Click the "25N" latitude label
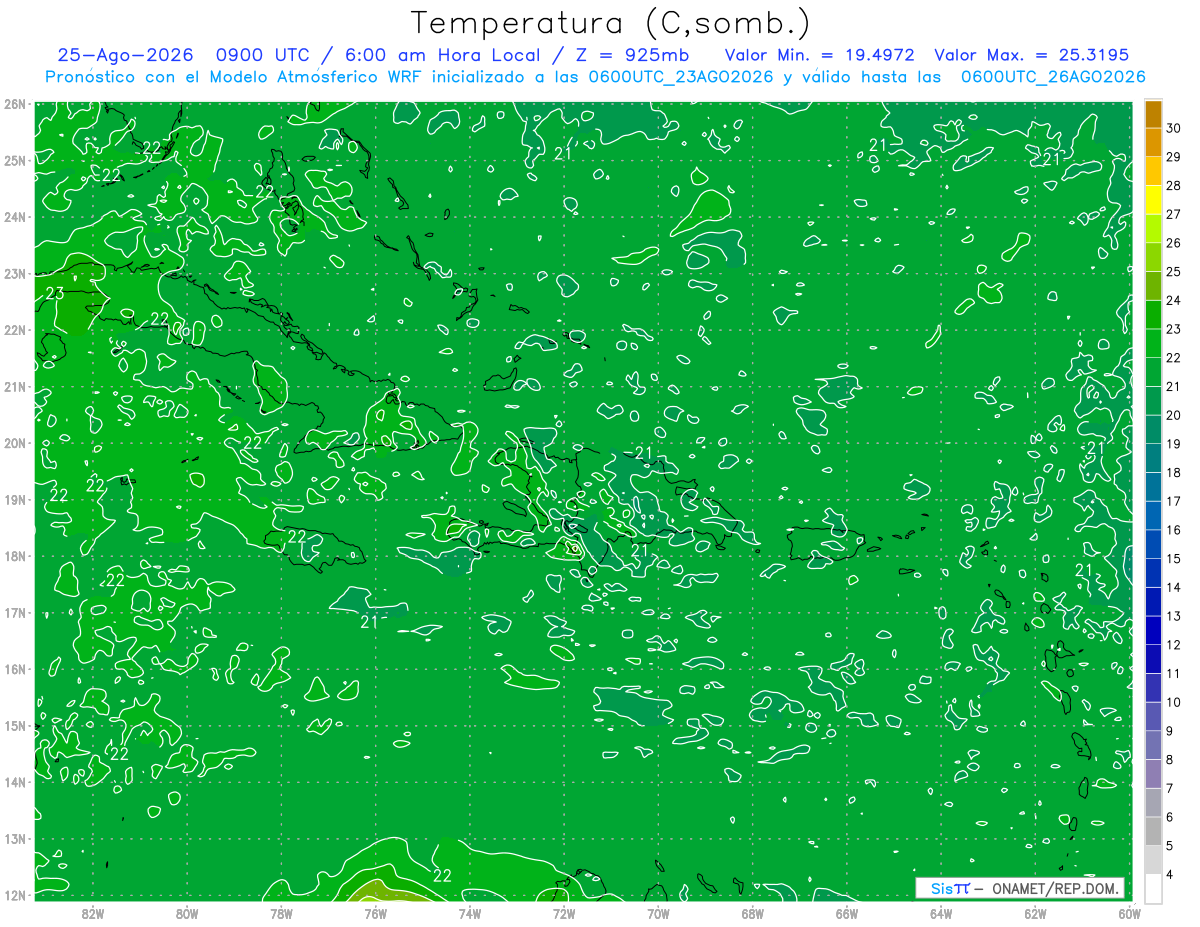The width and height of the screenshot is (1200, 927). (x=15, y=160)
